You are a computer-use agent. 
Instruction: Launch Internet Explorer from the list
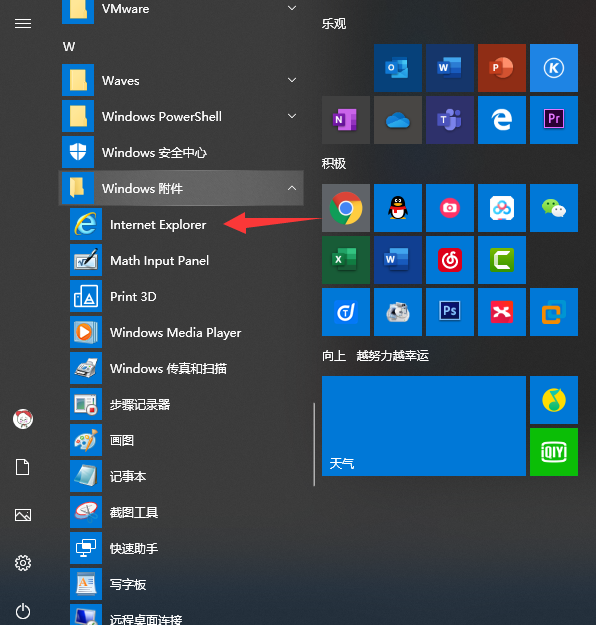click(185, 224)
